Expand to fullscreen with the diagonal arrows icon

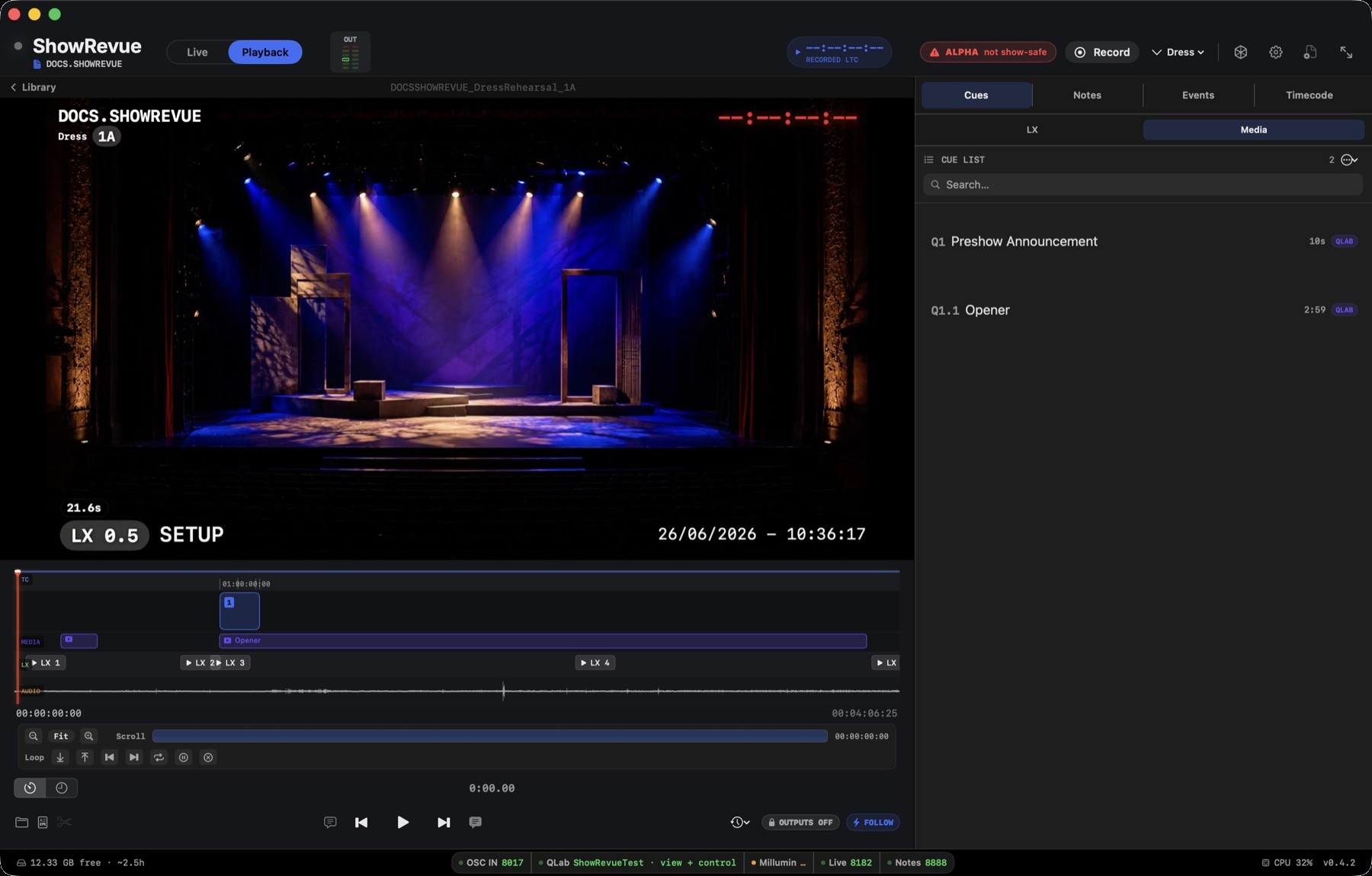point(1346,52)
